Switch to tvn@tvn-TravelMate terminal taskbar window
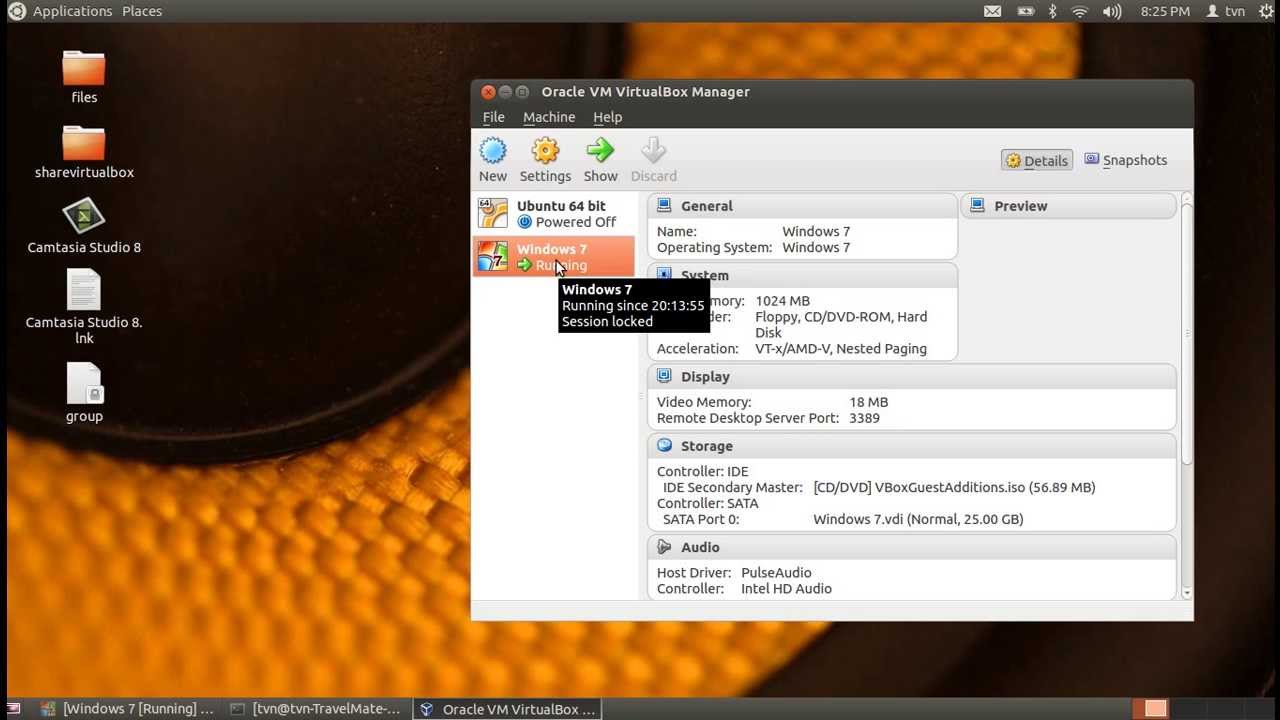Image resolution: width=1280 pixels, height=720 pixels. tap(315, 708)
